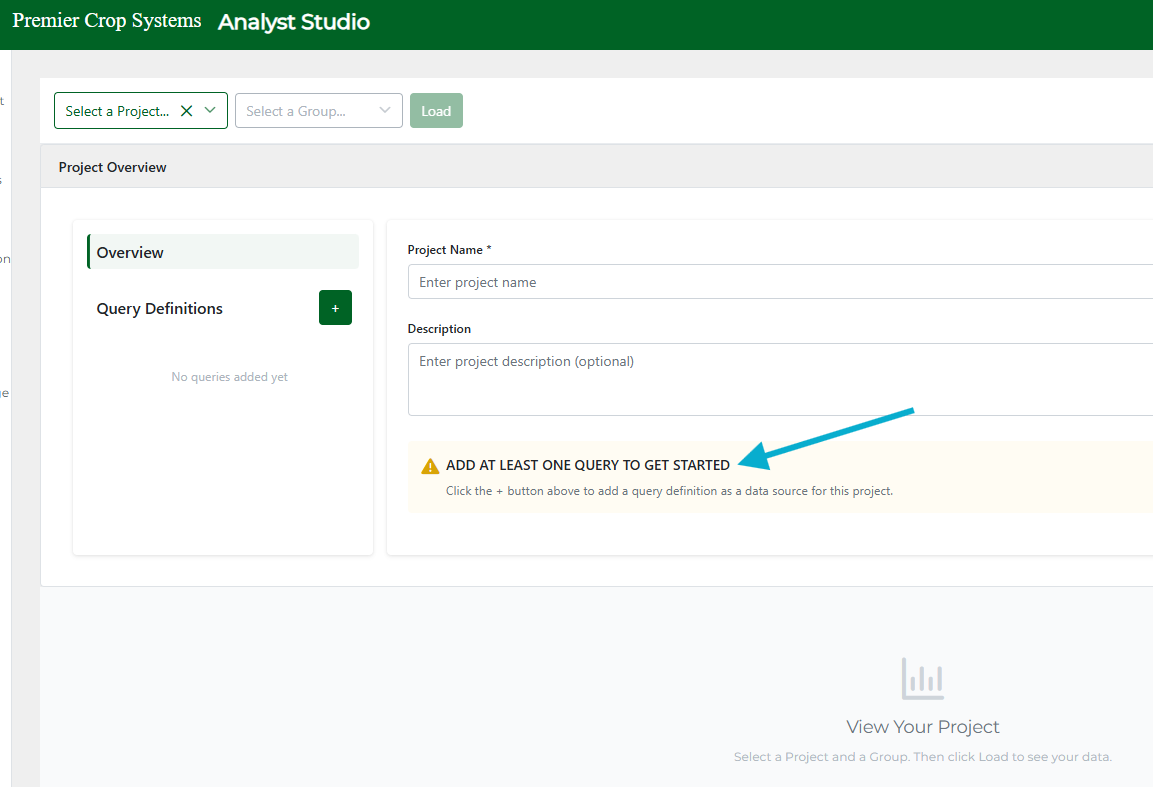1153x787 pixels.
Task: Click the bar chart icon above View Your Project
Action: coord(922,679)
